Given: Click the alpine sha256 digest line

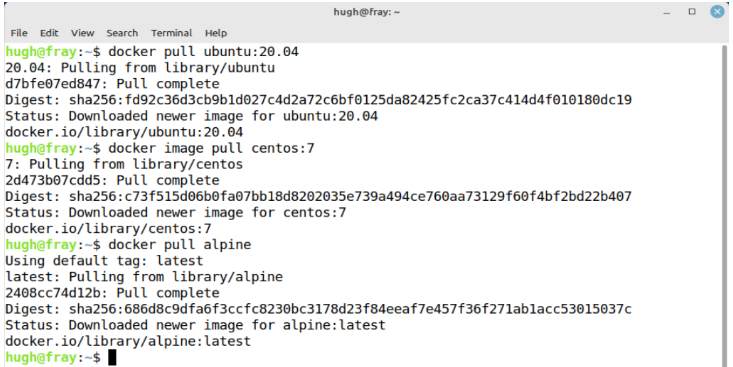Looking at the screenshot, I should 318,309.
